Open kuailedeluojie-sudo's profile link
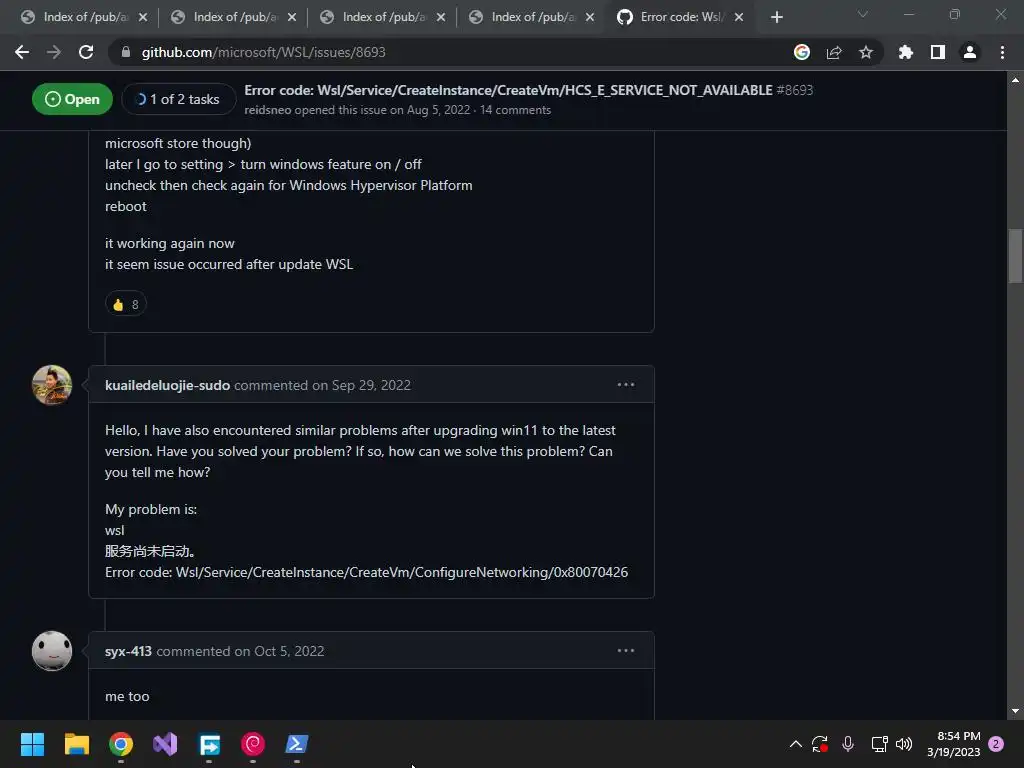This screenshot has height=768, width=1024. point(167,385)
